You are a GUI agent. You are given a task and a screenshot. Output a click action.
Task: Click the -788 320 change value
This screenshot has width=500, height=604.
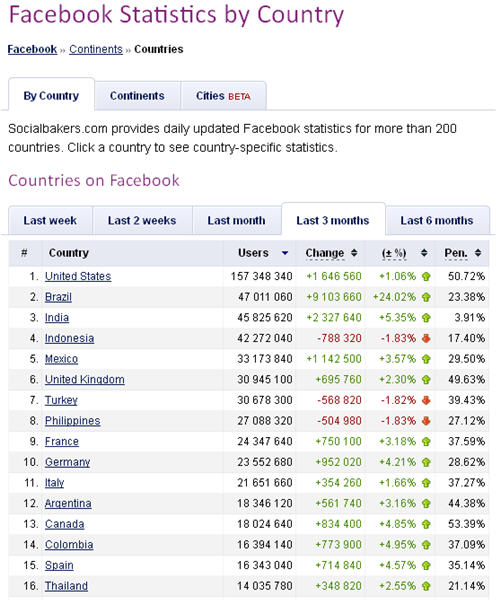click(339, 338)
